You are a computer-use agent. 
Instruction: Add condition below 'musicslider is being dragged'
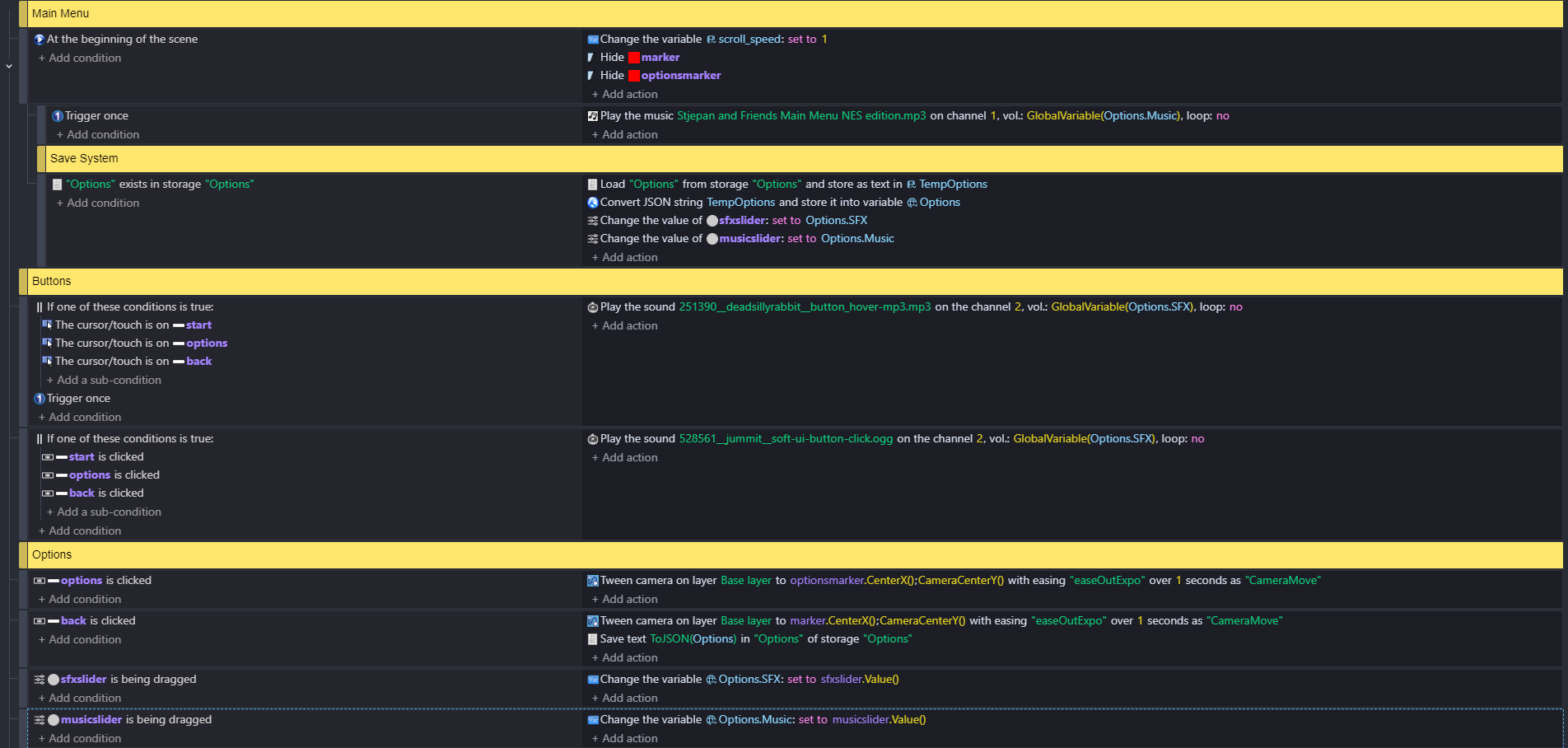coord(80,739)
